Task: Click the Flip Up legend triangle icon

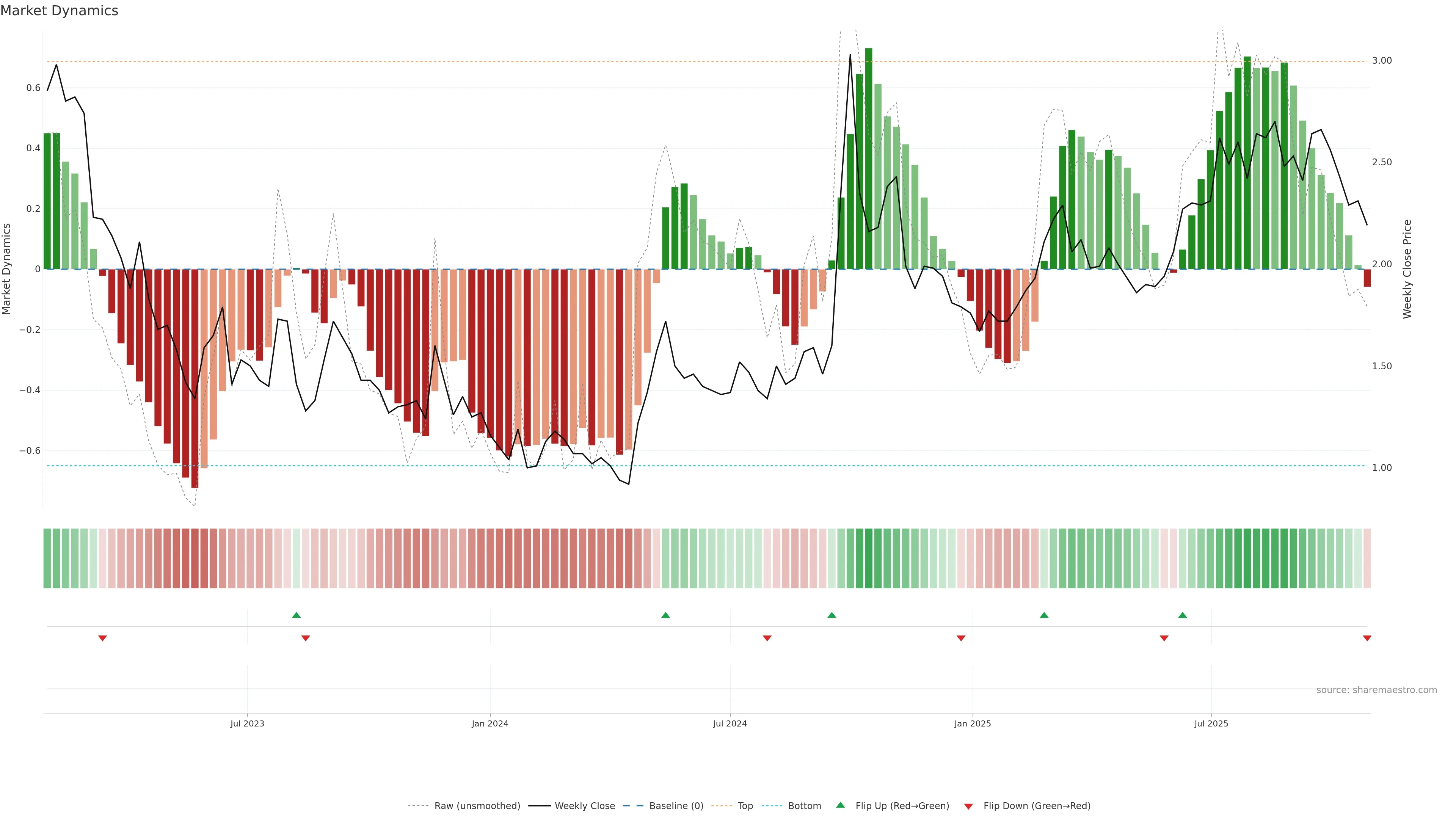Action: (841, 805)
